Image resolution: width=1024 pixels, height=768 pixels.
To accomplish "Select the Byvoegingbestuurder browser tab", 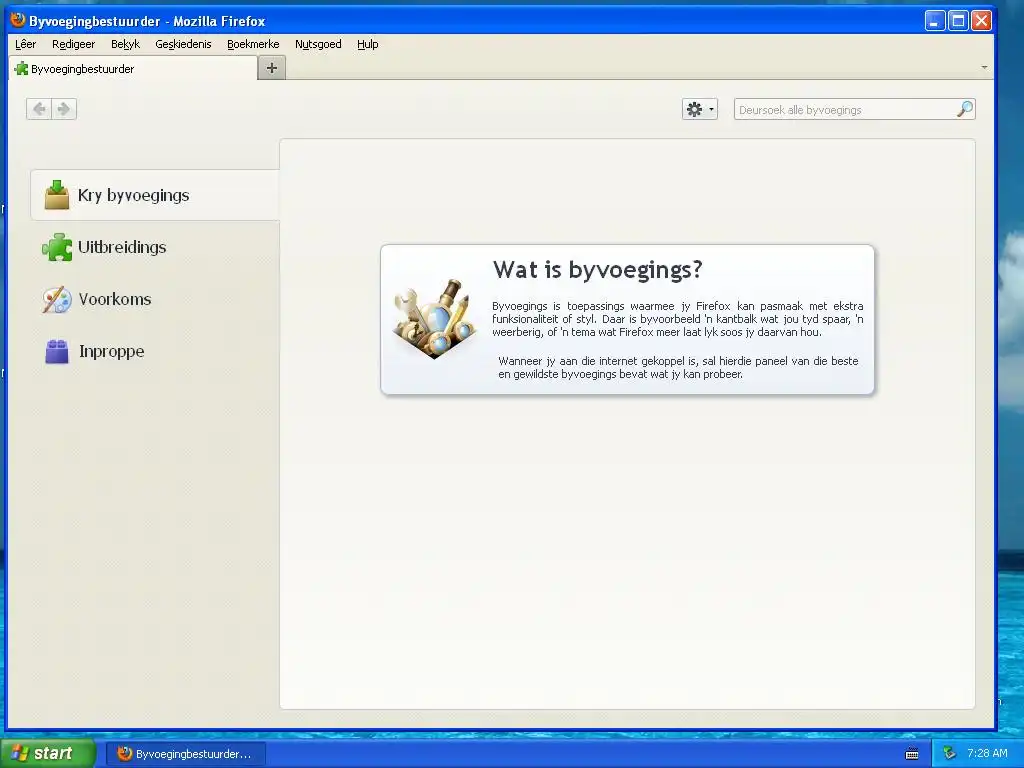I will click(133, 69).
